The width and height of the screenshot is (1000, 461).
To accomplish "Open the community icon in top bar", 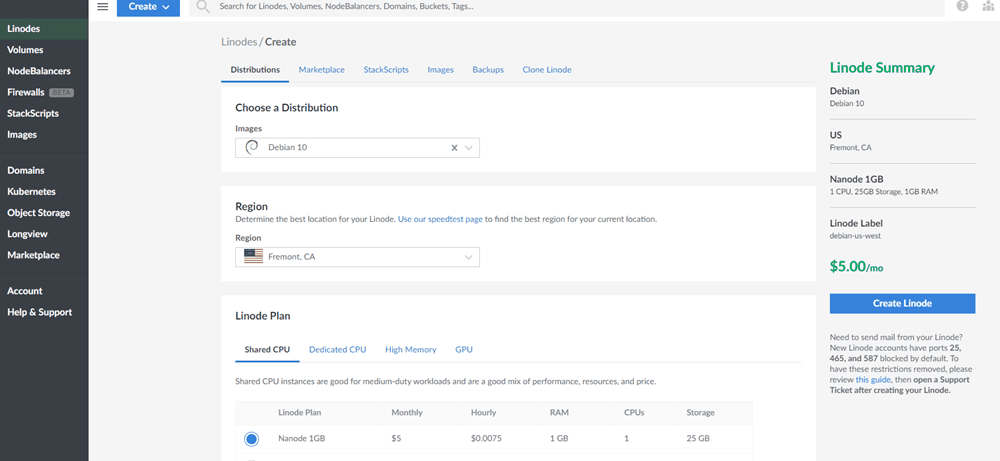I will 989,6.
